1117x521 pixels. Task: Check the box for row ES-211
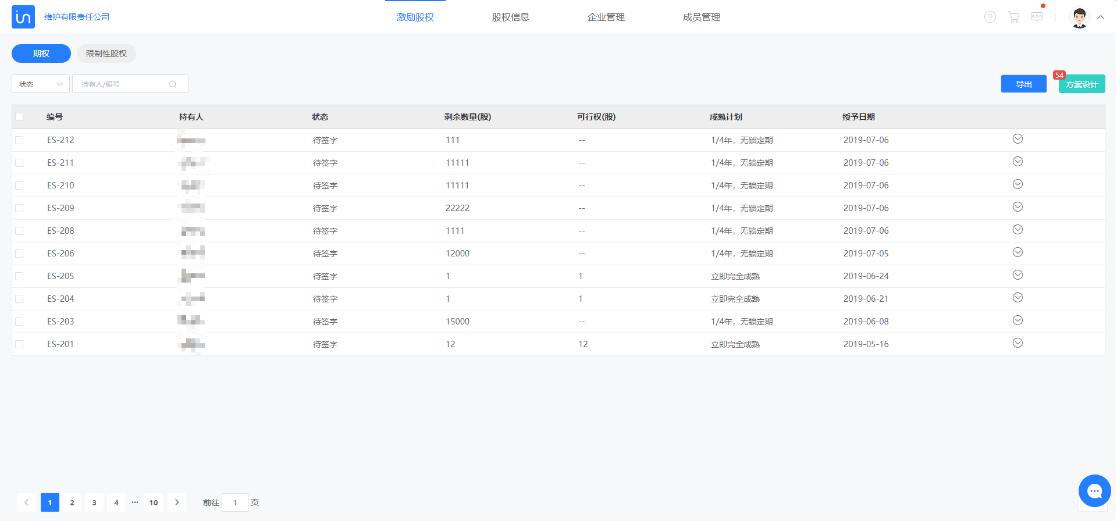[x=19, y=163]
